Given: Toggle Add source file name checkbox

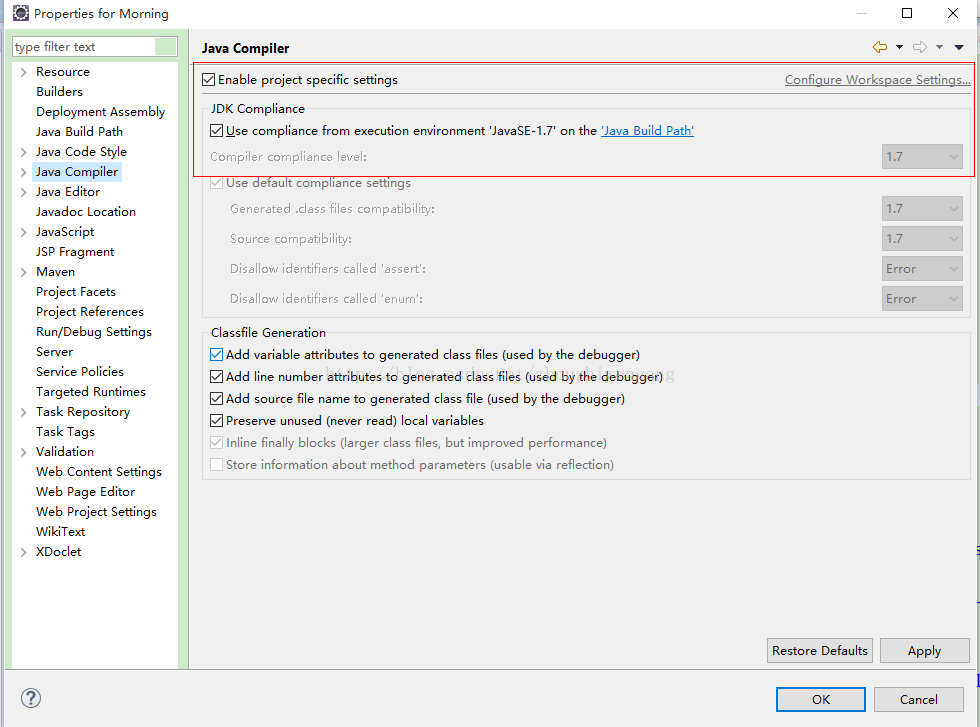Looking at the screenshot, I should click(216, 398).
